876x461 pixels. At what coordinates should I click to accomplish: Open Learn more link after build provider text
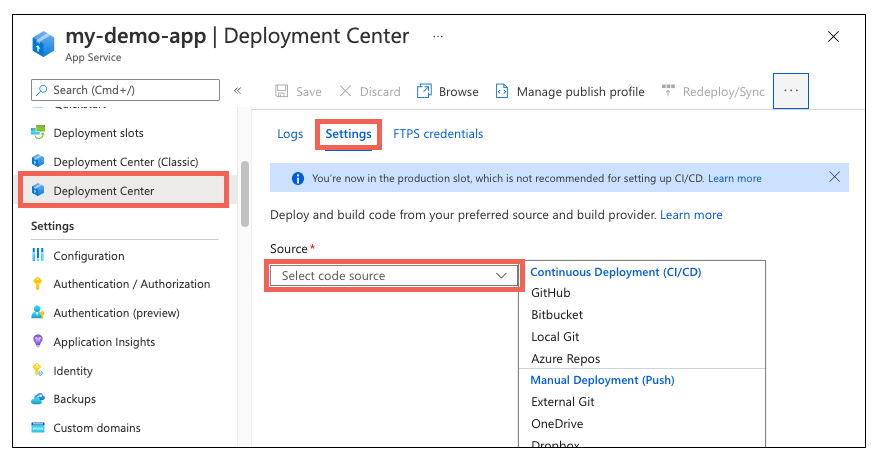(691, 215)
